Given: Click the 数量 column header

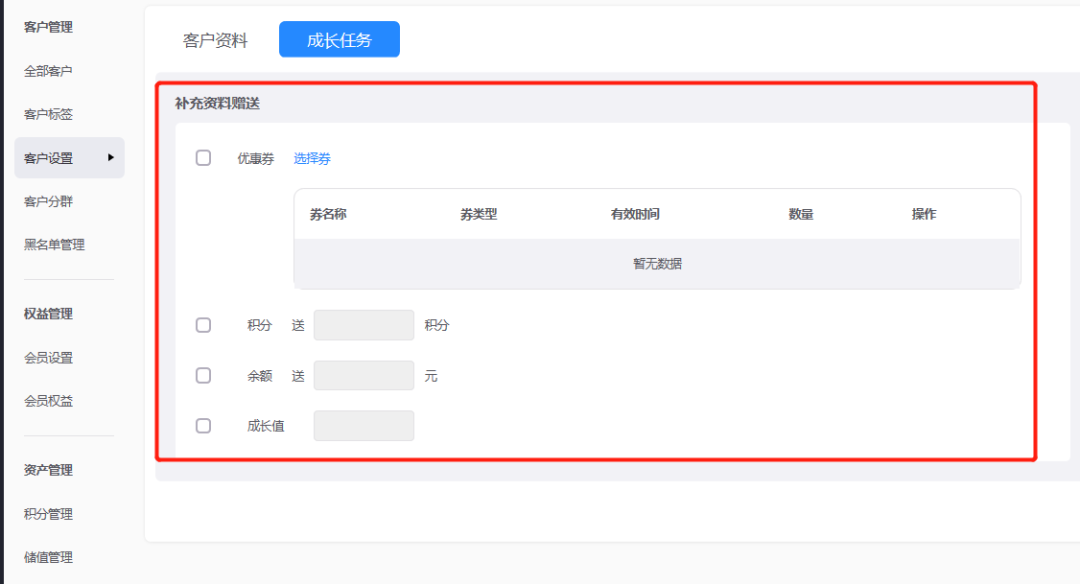Looking at the screenshot, I should click(801, 214).
